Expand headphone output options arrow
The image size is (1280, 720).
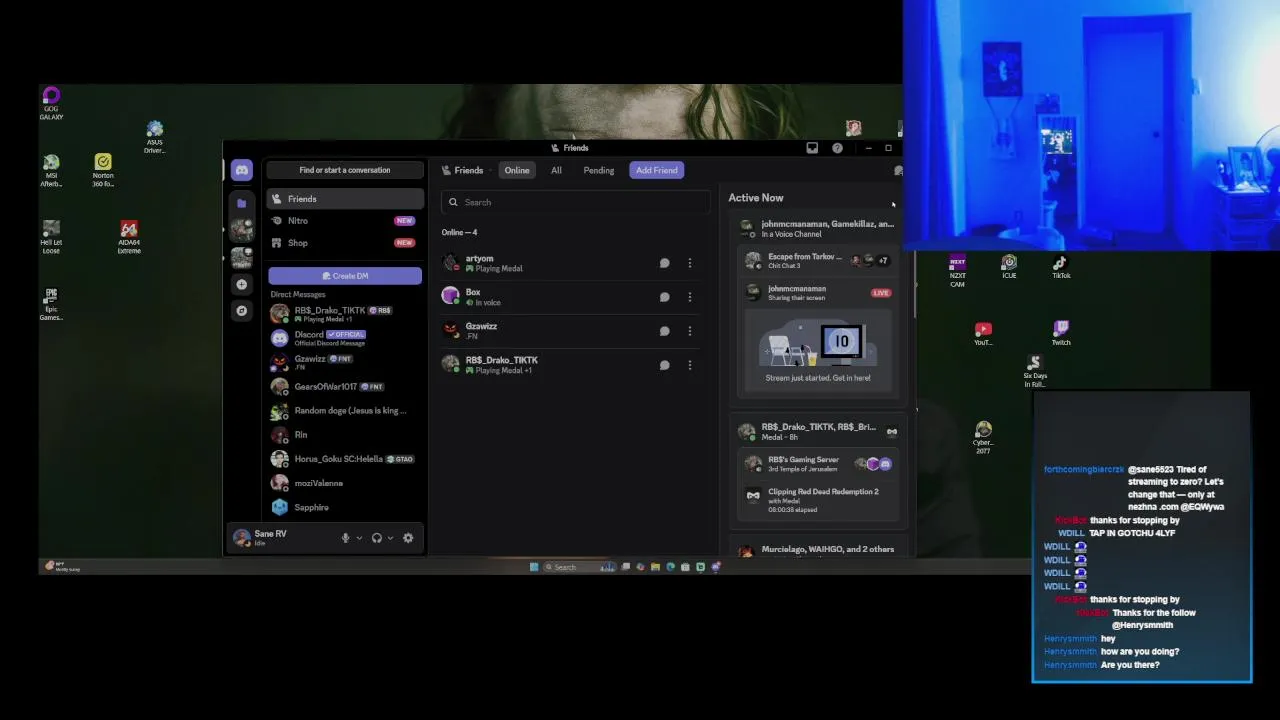390,538
